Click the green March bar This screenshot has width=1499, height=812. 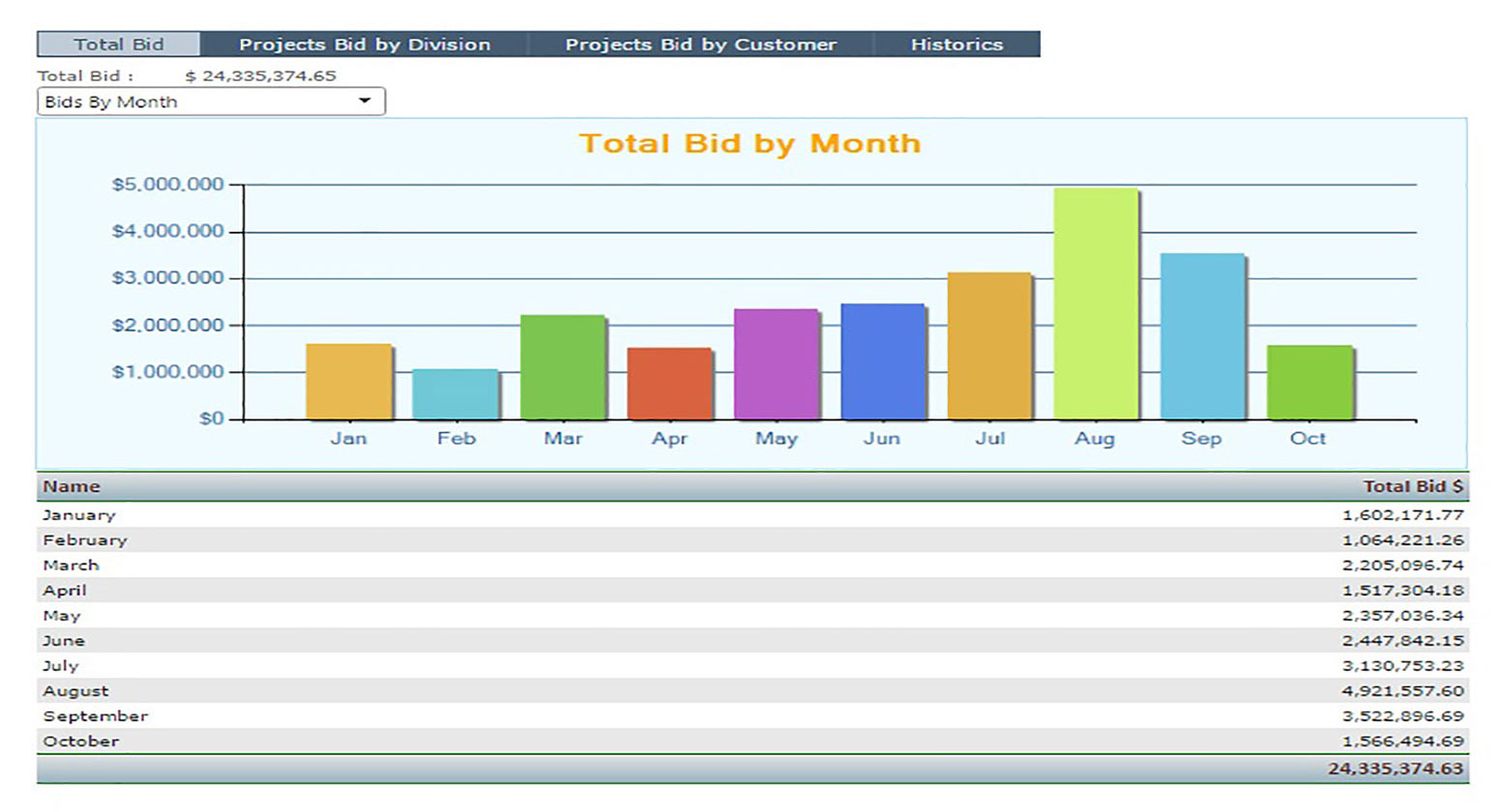(x=563, y=367)
